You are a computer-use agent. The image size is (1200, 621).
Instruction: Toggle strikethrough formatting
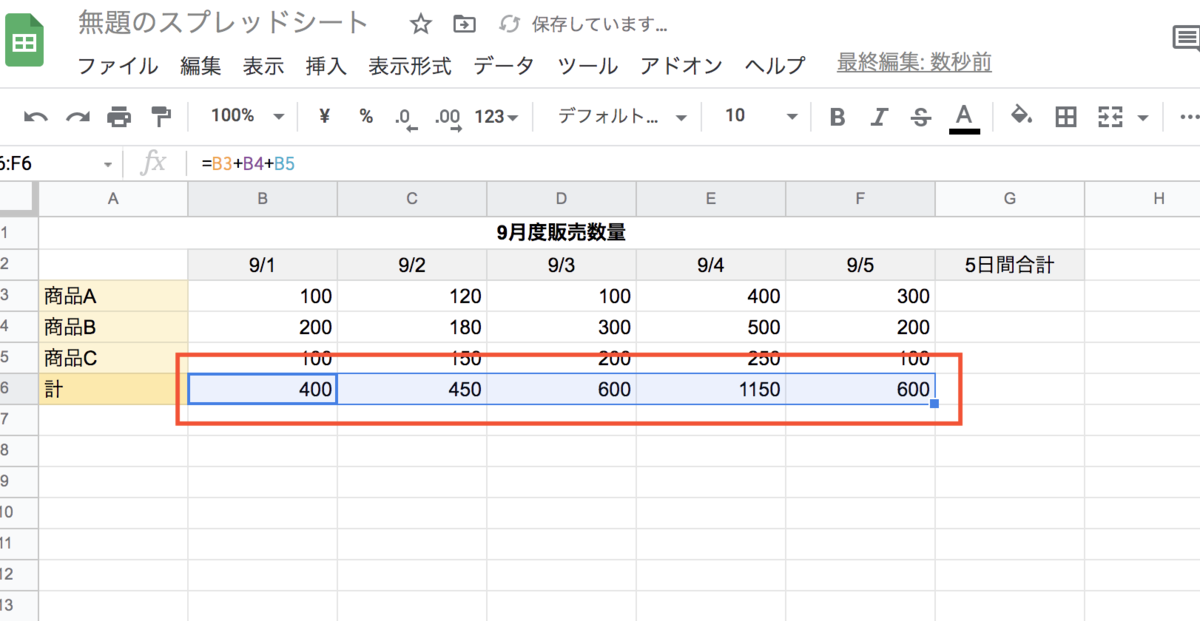tap(920, 116)
